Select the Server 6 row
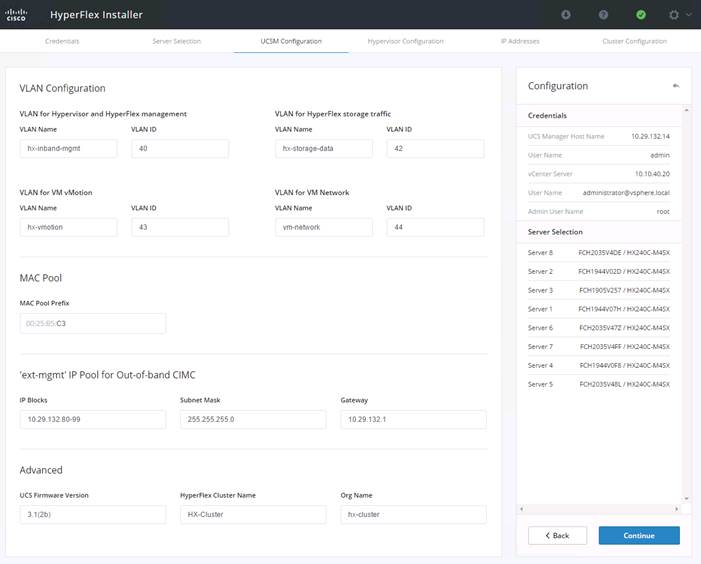Viewport: 701px width, 564px height. [599, 328]
